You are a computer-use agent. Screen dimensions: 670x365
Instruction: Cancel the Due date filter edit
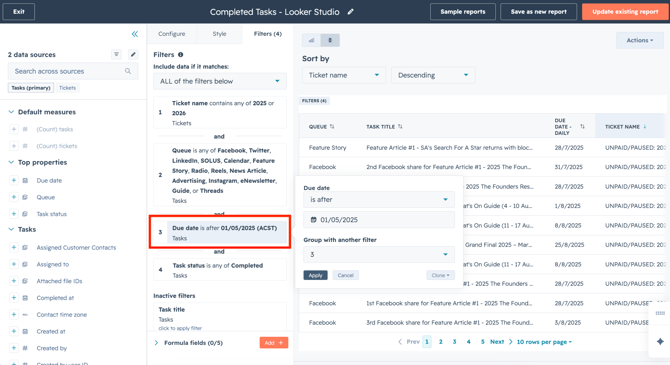click(x=345, y=275)
